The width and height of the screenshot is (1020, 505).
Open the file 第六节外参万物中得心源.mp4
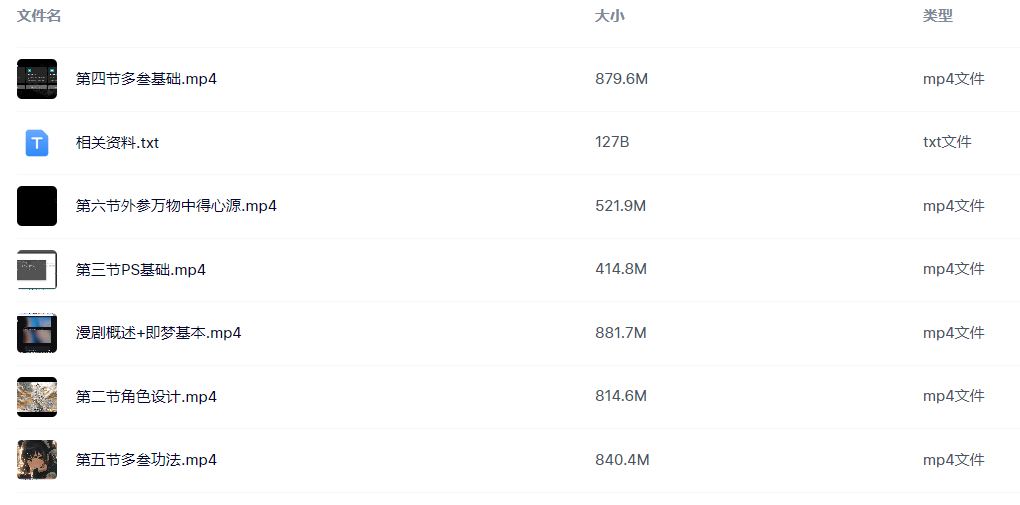176,206
